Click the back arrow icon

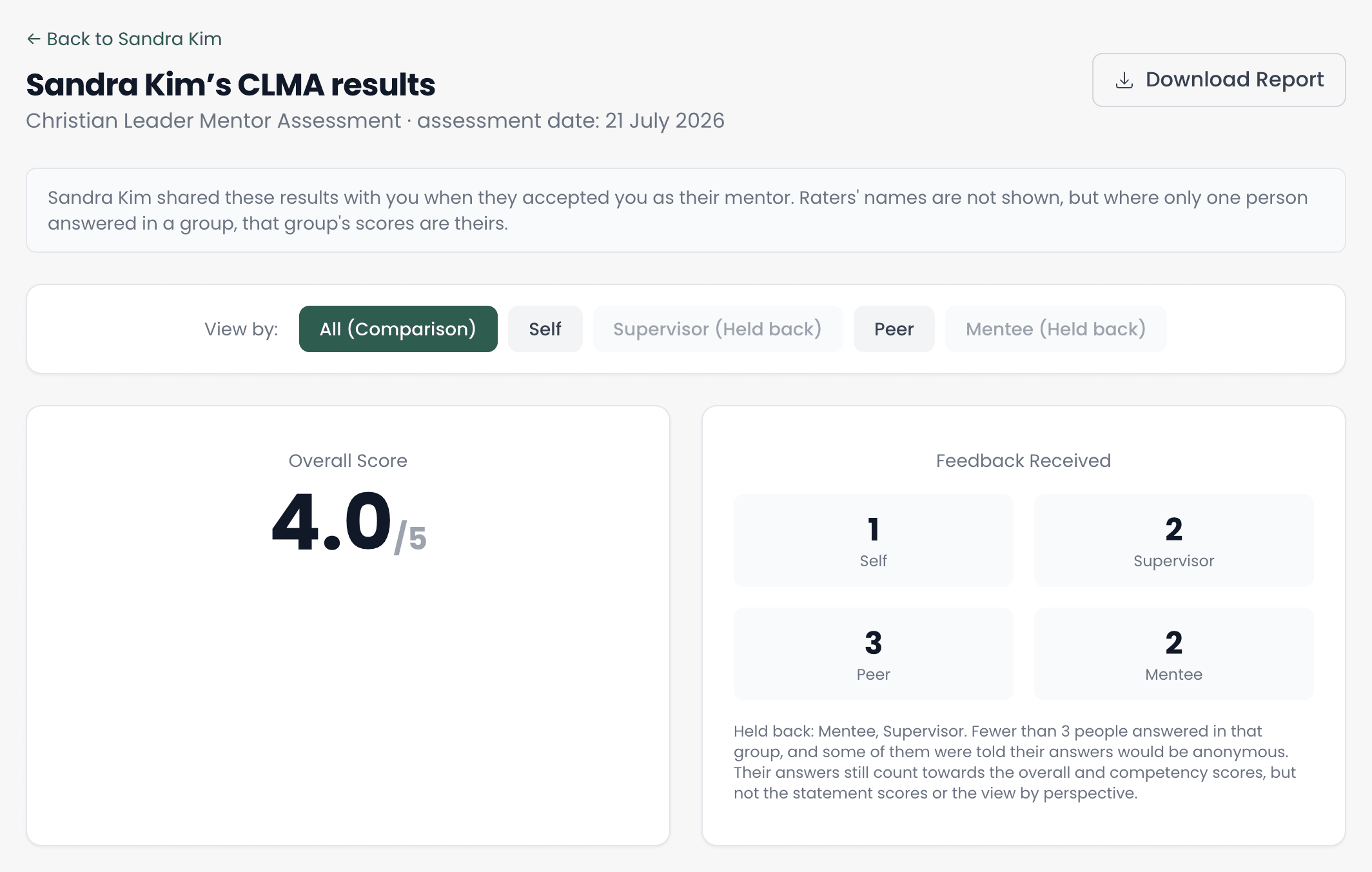[34, 39]
